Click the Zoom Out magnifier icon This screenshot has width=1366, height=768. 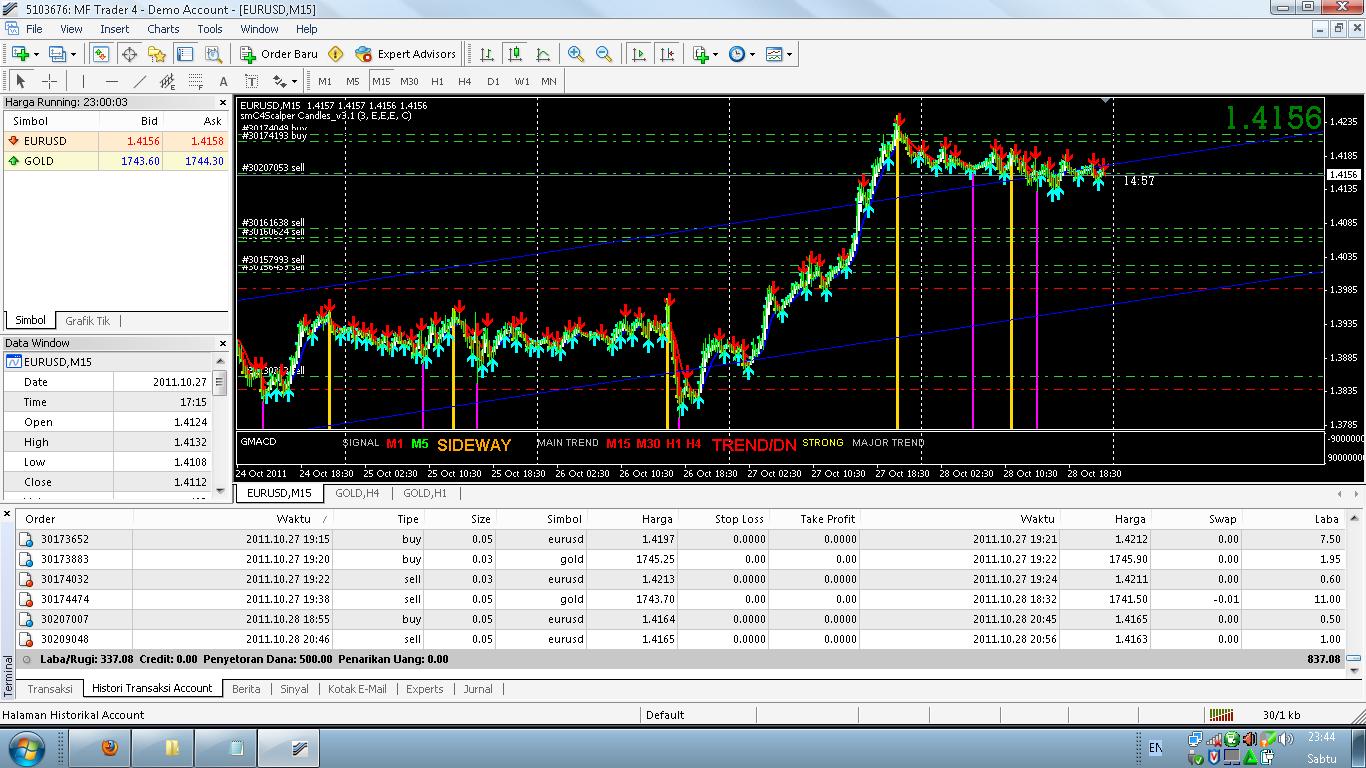(x=604, y=54)
